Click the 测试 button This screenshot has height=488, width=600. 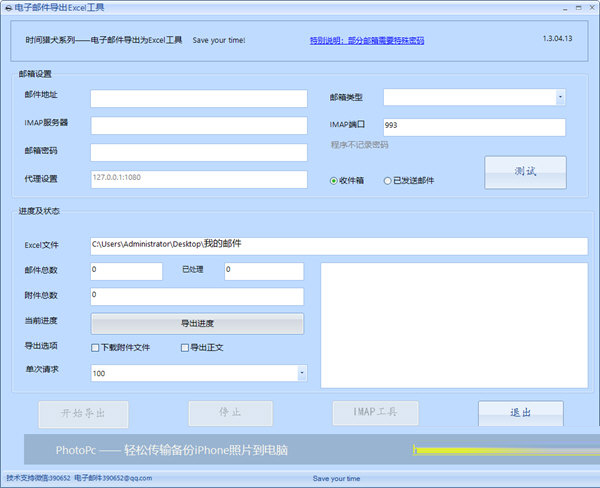click(525, 172)
